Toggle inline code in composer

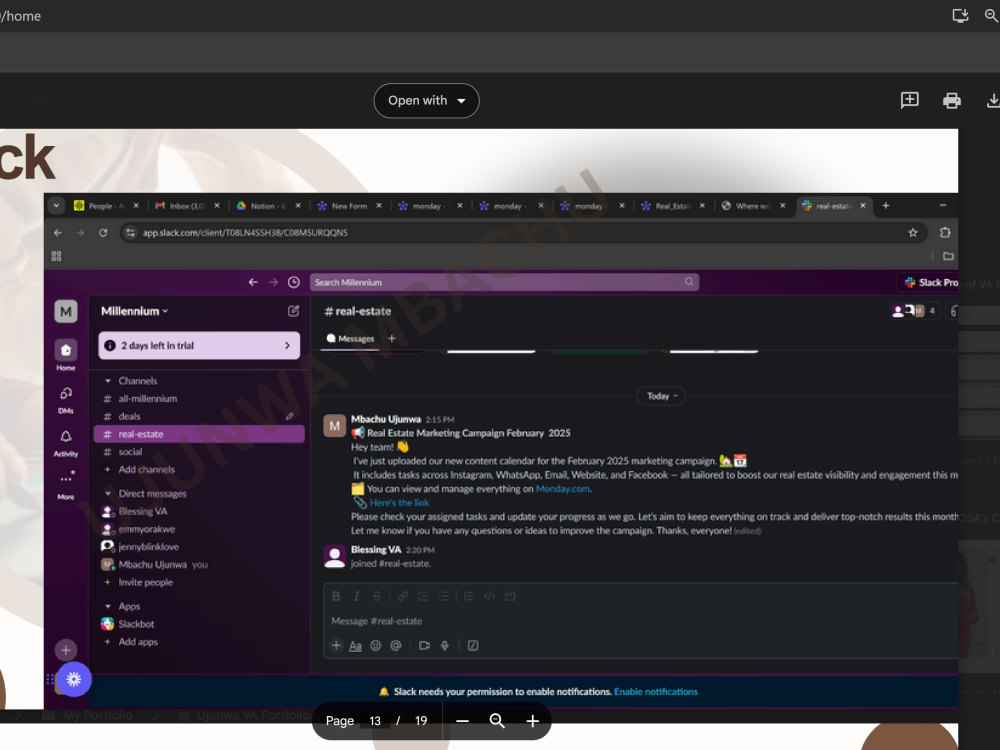click(489, 596)
